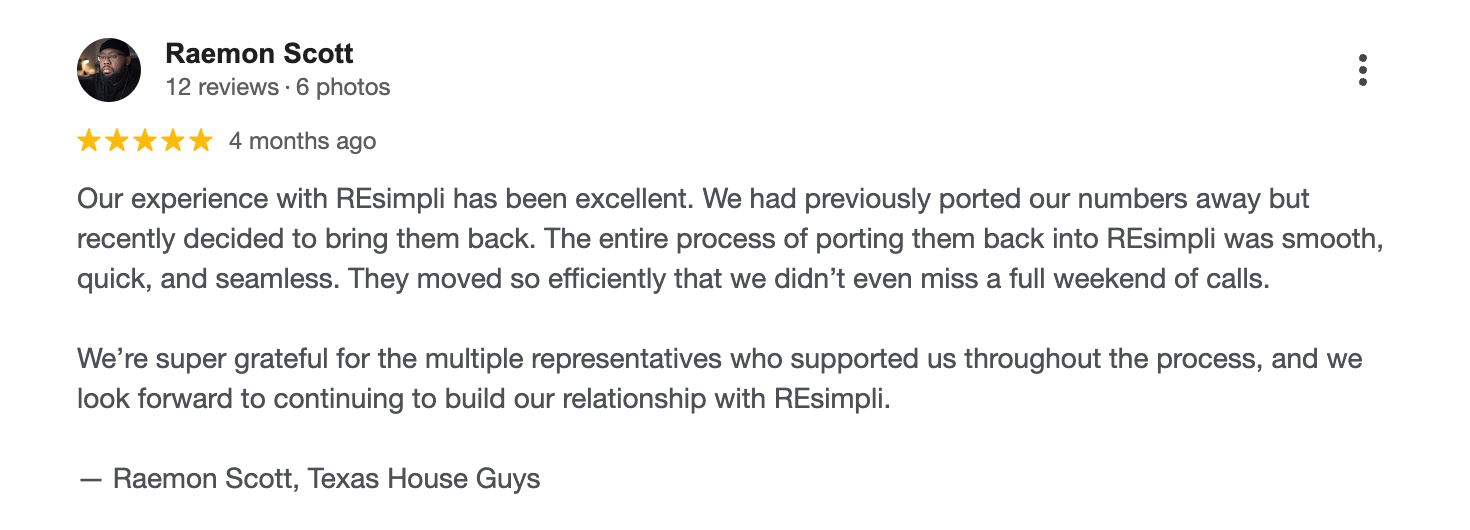This screenshot has width=1470, height=530.
Task: Click the "4 months ago" timestamp
Action: (x=302, y=141)
